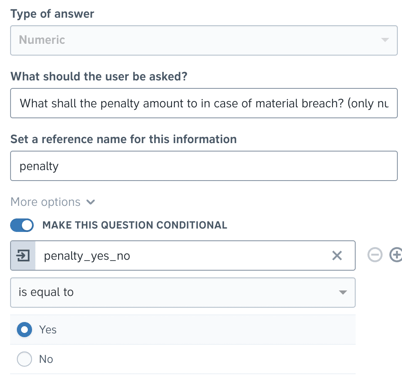The image size is (402, 378).
Task: Open the 'is equal to' operator dropdown
Action: pos(183,292)
